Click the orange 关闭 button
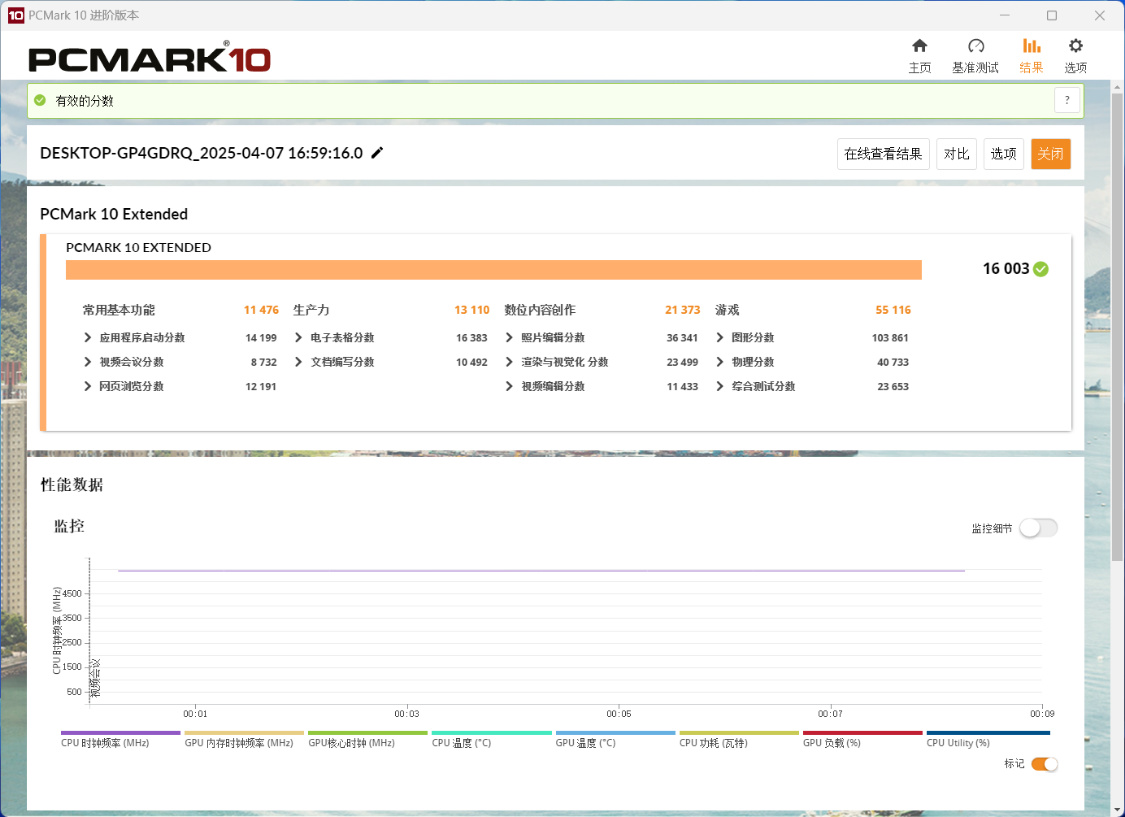The height and width of the screenshot is (817, 1125). pos(1050,154)
